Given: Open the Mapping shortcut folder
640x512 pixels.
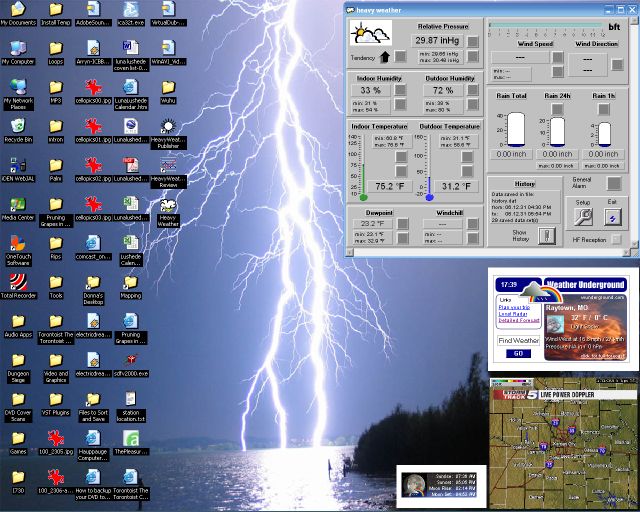Looking at the screenshot, I should pos(131,287).
